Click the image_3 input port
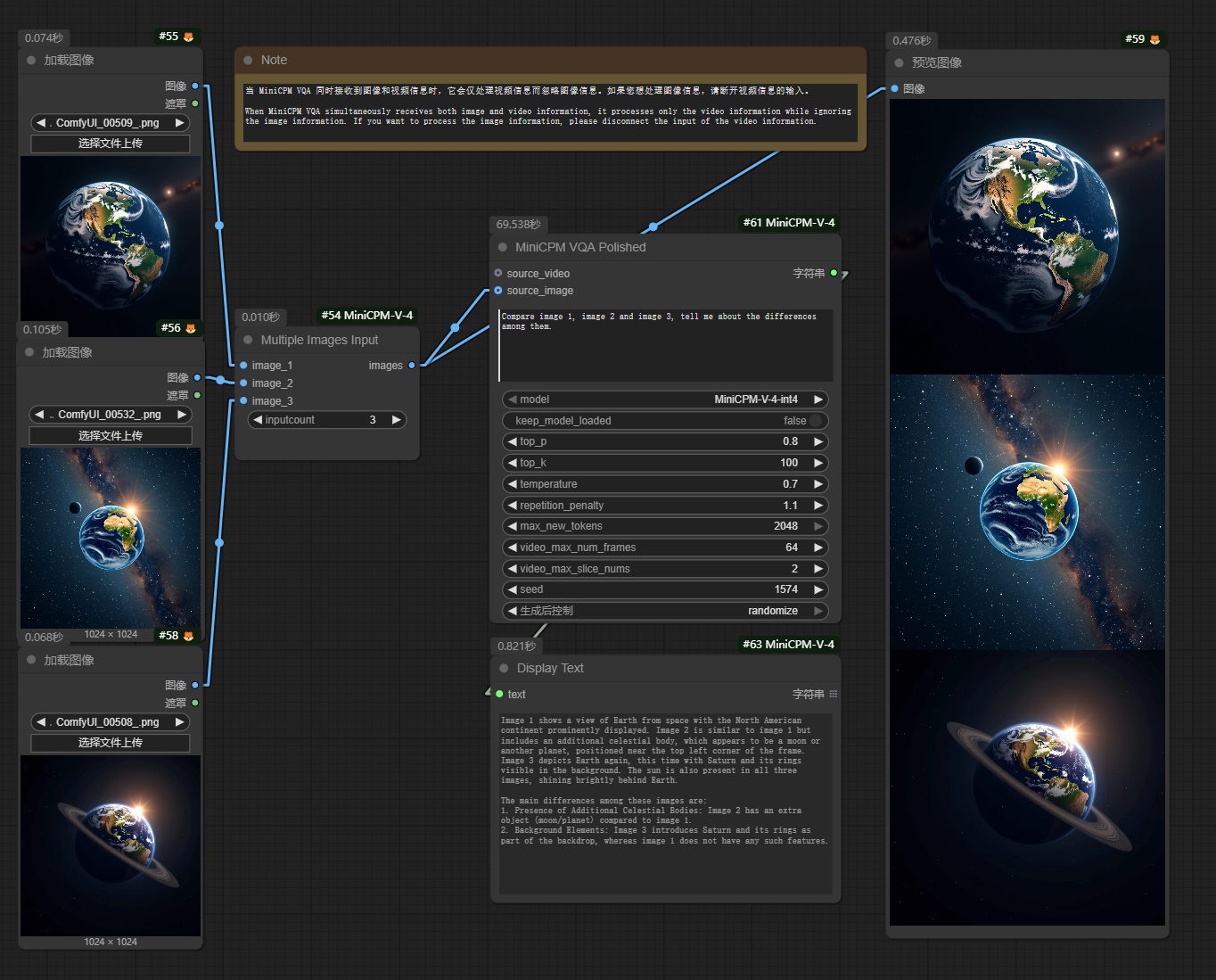 pos(243,400)
